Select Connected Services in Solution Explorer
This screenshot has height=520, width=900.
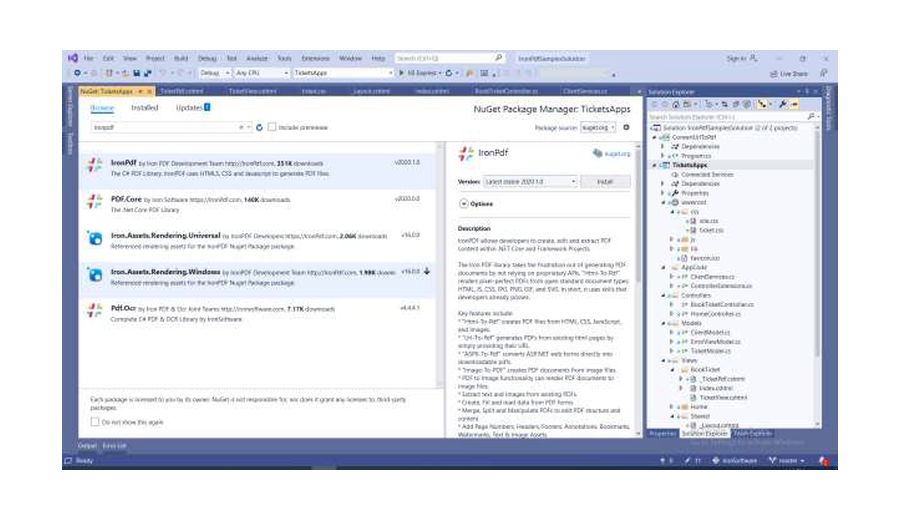707,174
